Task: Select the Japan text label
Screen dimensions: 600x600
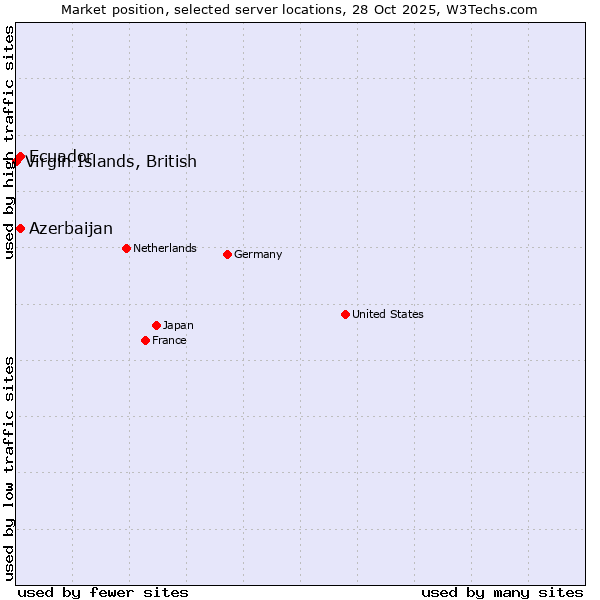Action: tap(178, 325)
